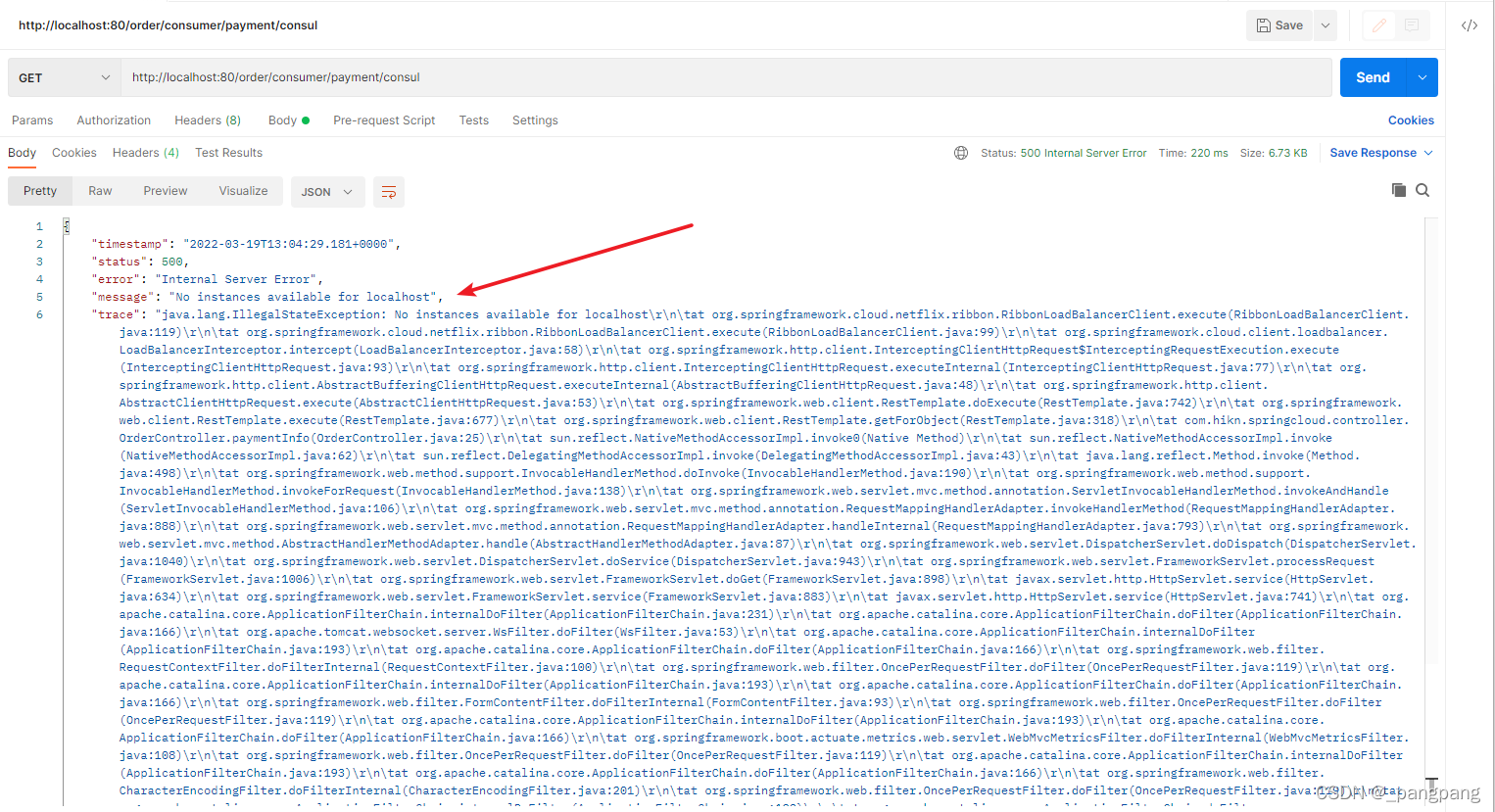The image size is (1495, 812).
Task: Switch to the Authorization tab
Action: 114,120
